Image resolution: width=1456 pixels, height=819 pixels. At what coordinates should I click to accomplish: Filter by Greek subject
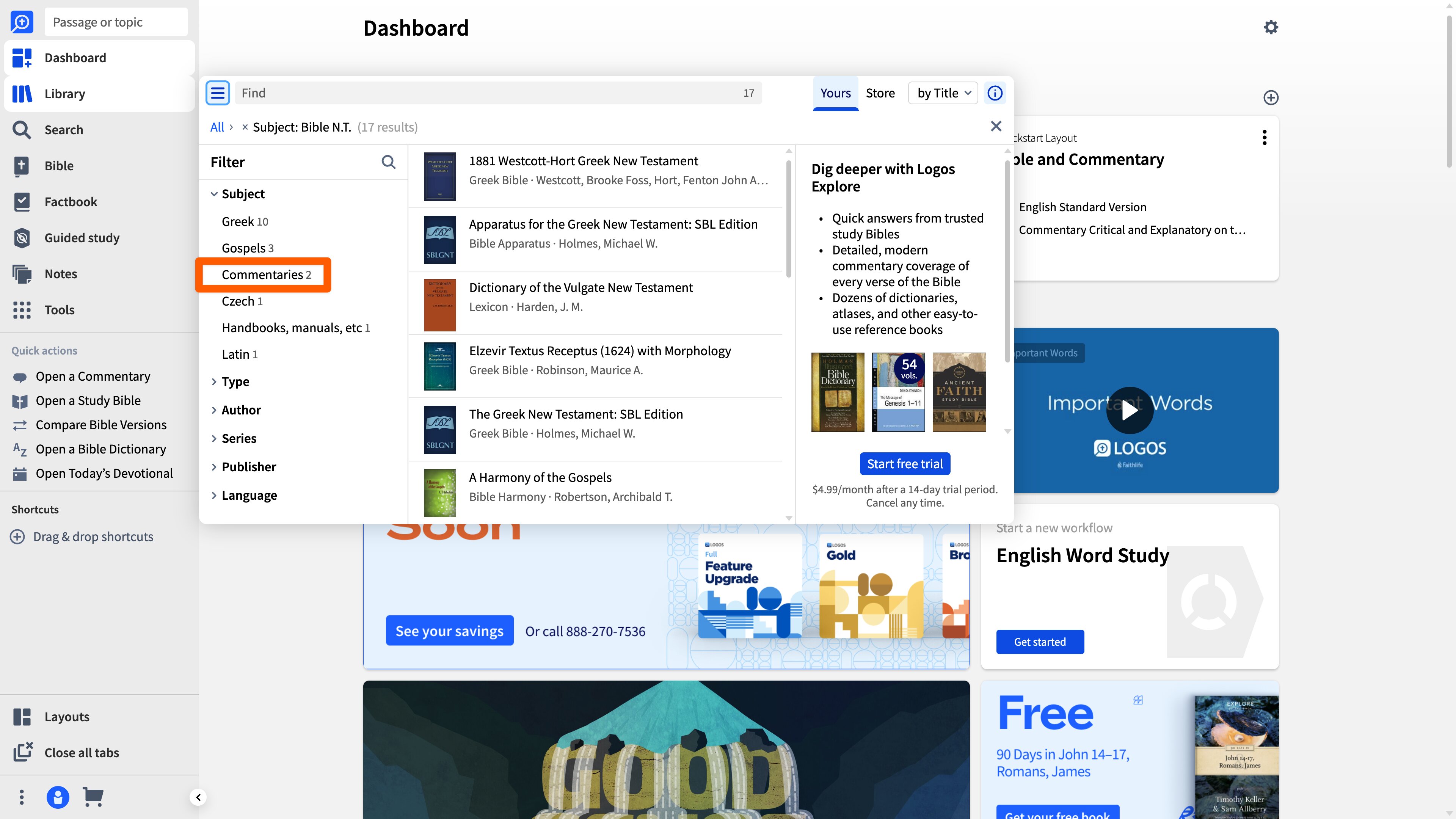(x=245, y=221)
